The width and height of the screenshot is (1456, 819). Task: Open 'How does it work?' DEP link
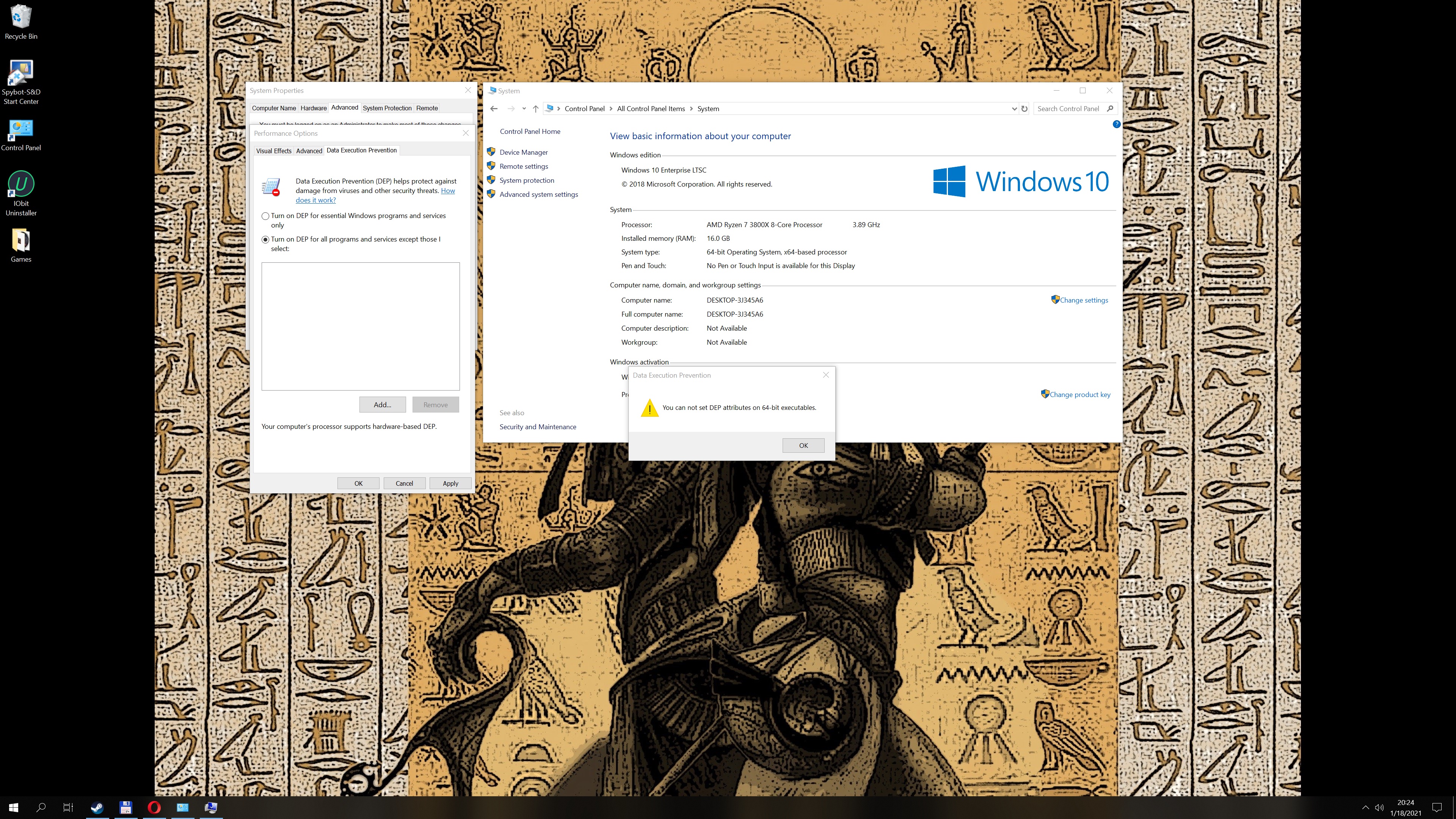click(x=375, y=196)
